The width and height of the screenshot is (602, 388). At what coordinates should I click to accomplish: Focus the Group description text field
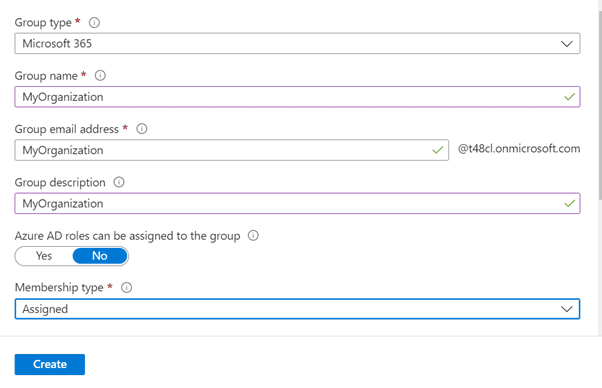pyautogui.click(x=297, y=203)
